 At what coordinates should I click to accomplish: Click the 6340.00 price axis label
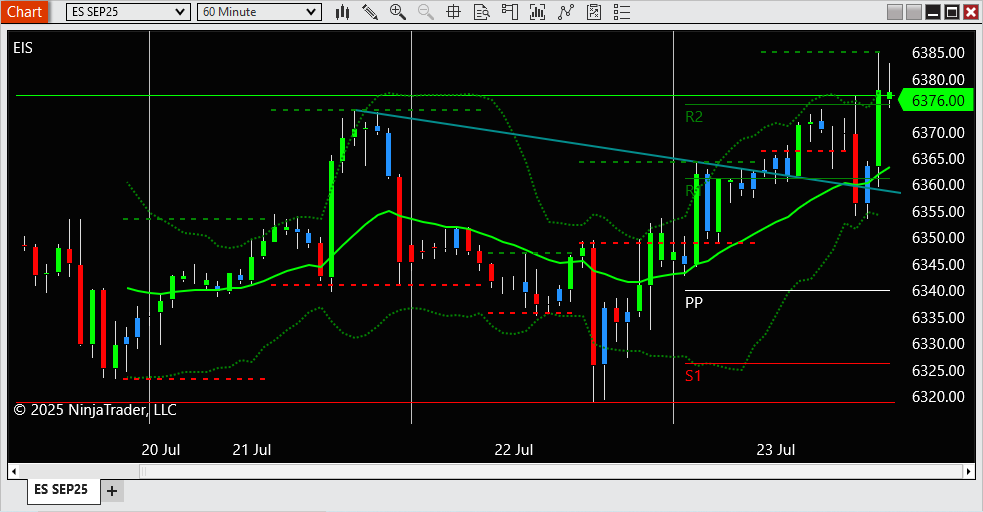[938, 291]
